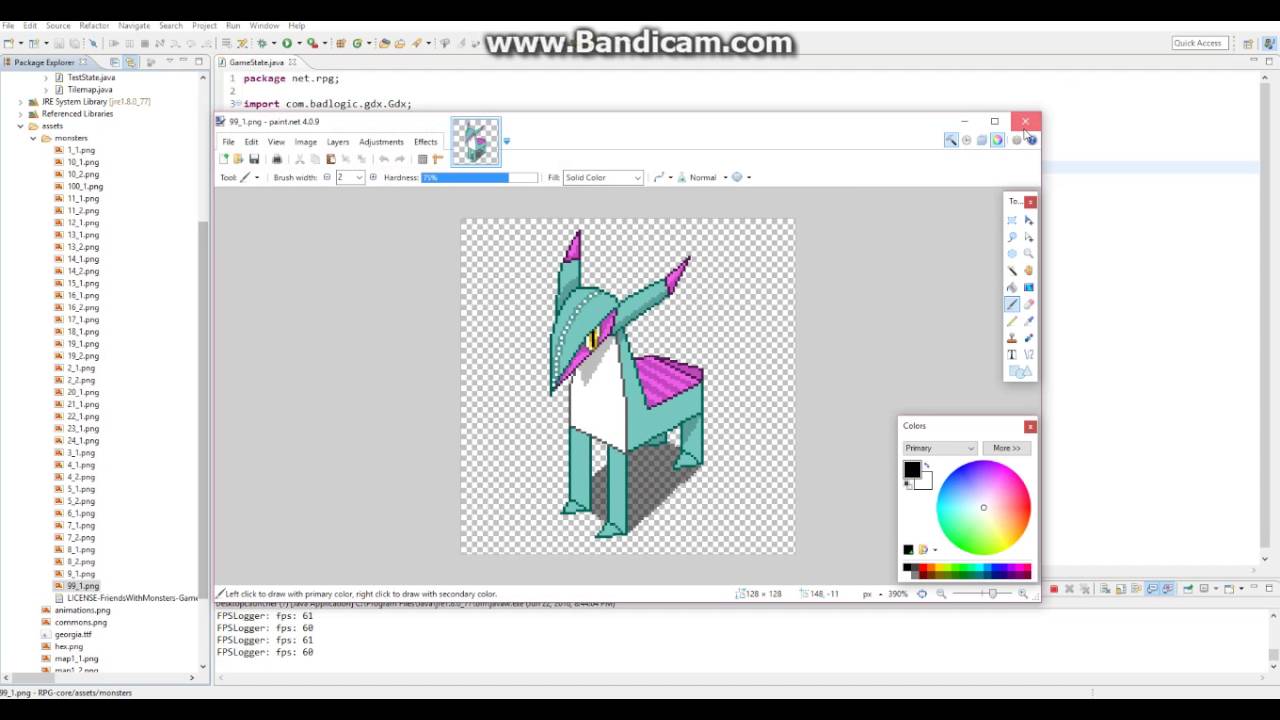Collapse the assets folder
Image resolution: width=1280 pixels, height=720 pixels.
(20, 126)
